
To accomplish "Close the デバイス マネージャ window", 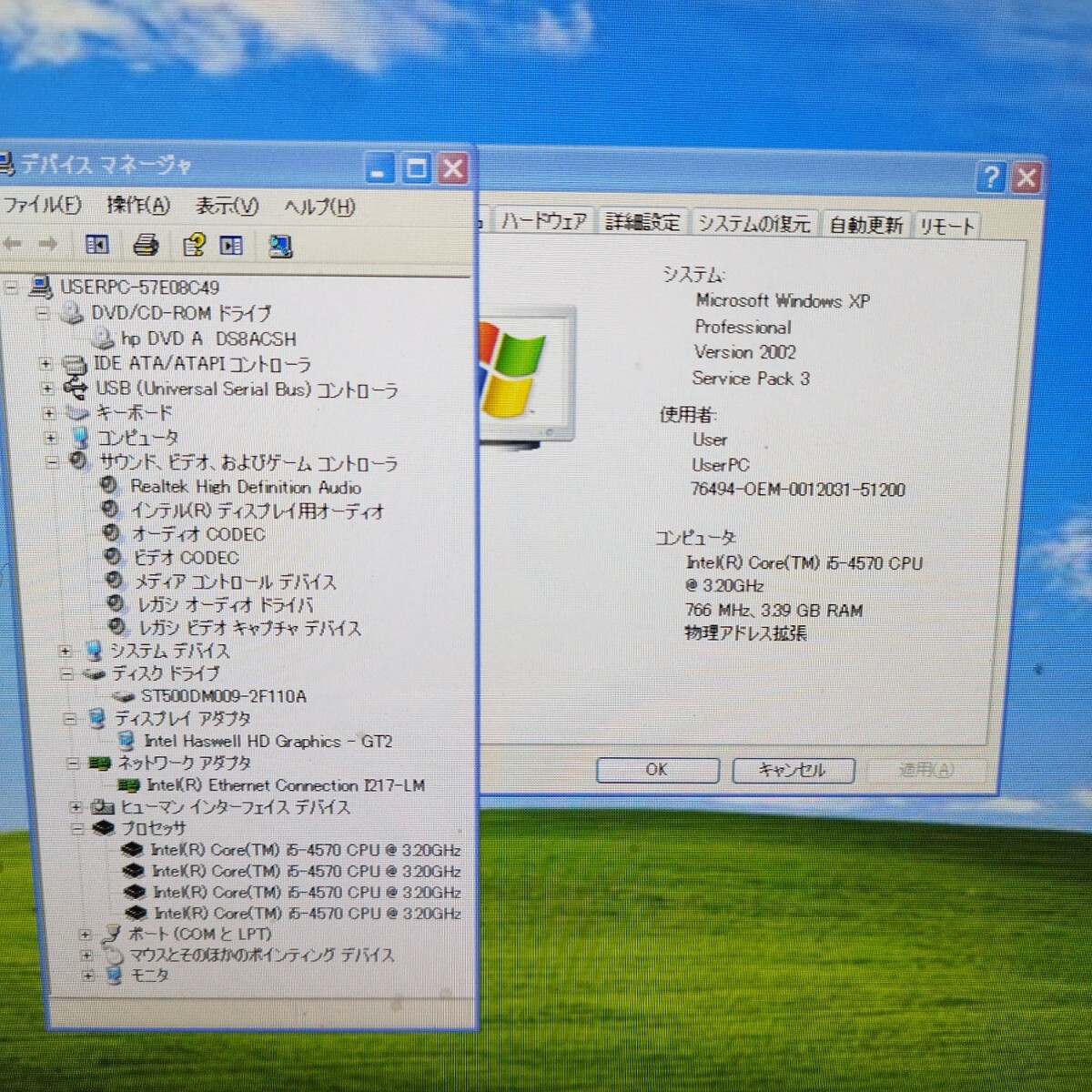I will 452,168.
